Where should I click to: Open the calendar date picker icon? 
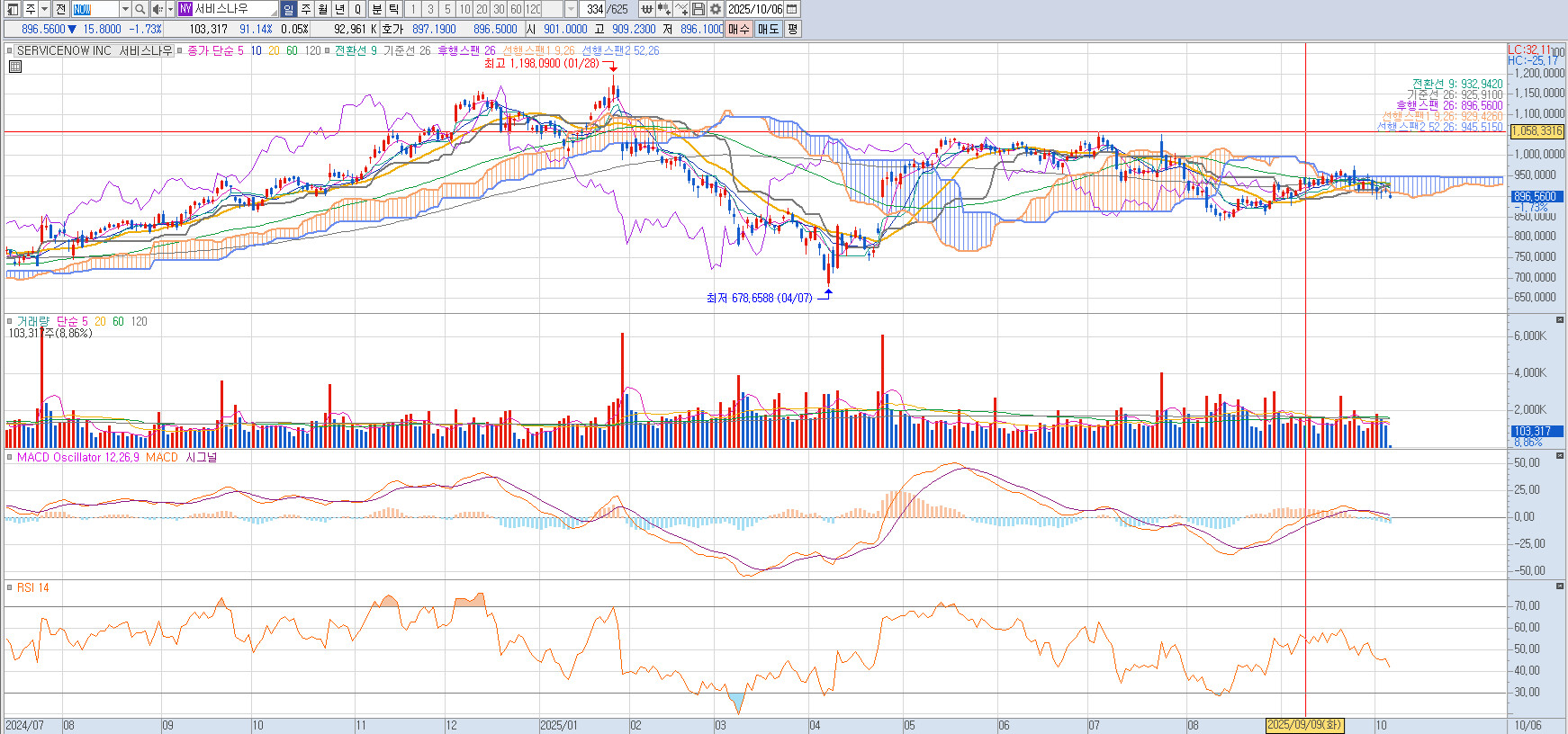pos(792,9)
